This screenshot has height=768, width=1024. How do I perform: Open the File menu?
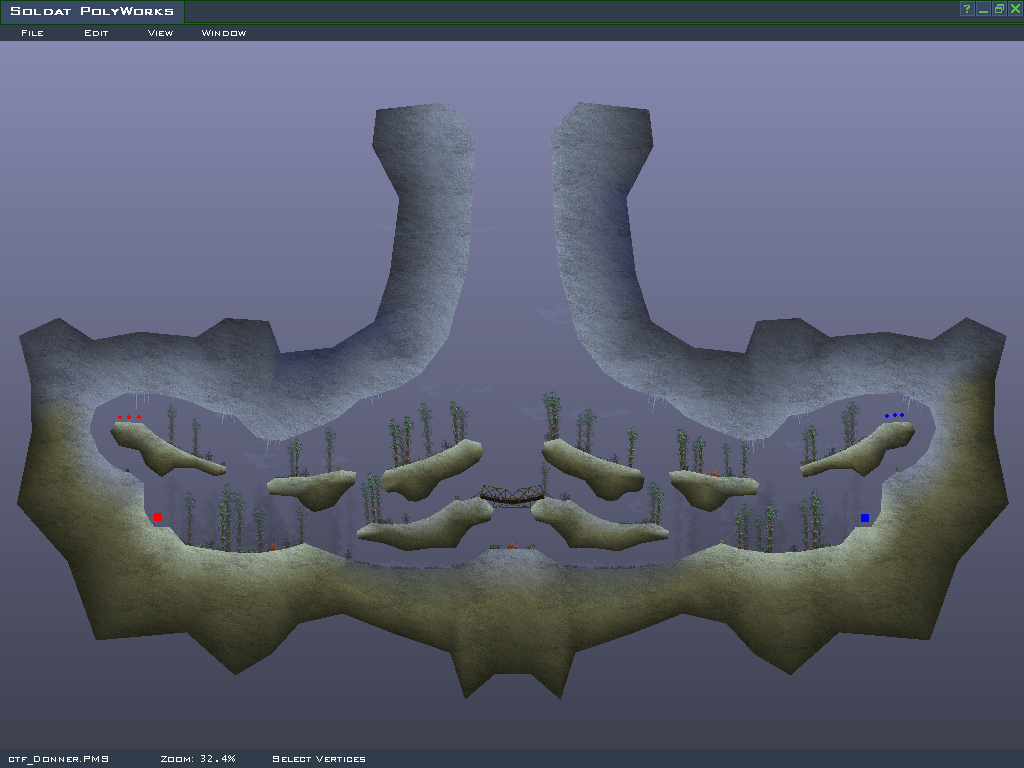[32, 33]
